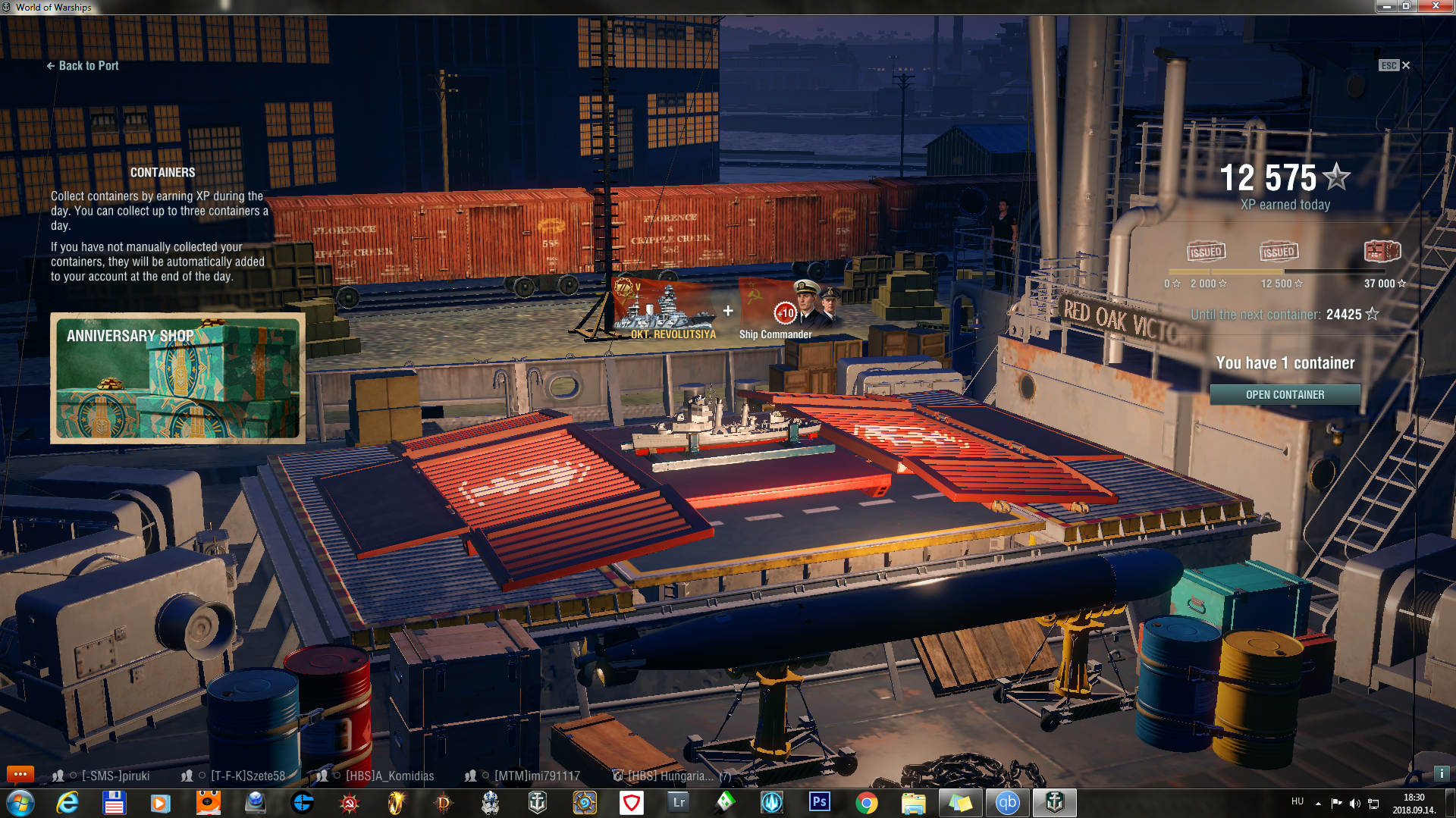The height and width of the screenshot is (818, 1456).
Task: Open the floppy disk save app in taskbar
Action: [x=115, y=803]
